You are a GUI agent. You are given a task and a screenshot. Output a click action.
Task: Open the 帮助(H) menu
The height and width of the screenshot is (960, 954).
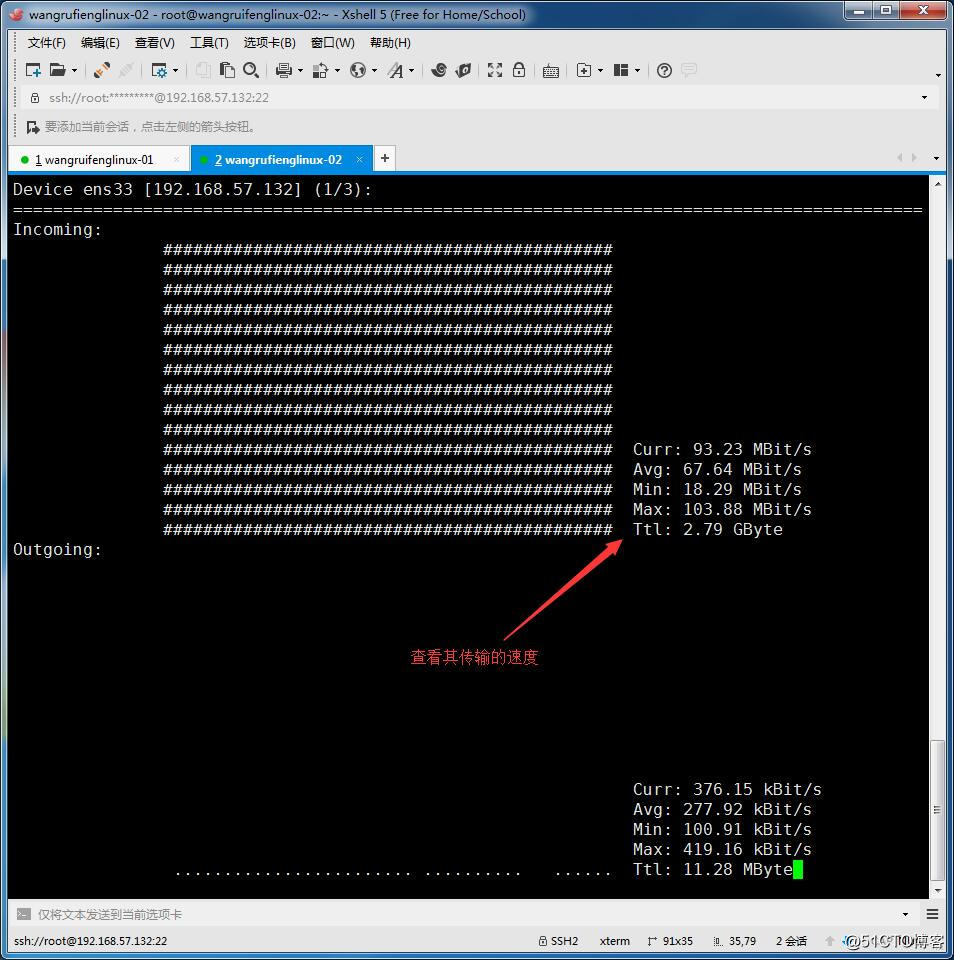(390, 42)
